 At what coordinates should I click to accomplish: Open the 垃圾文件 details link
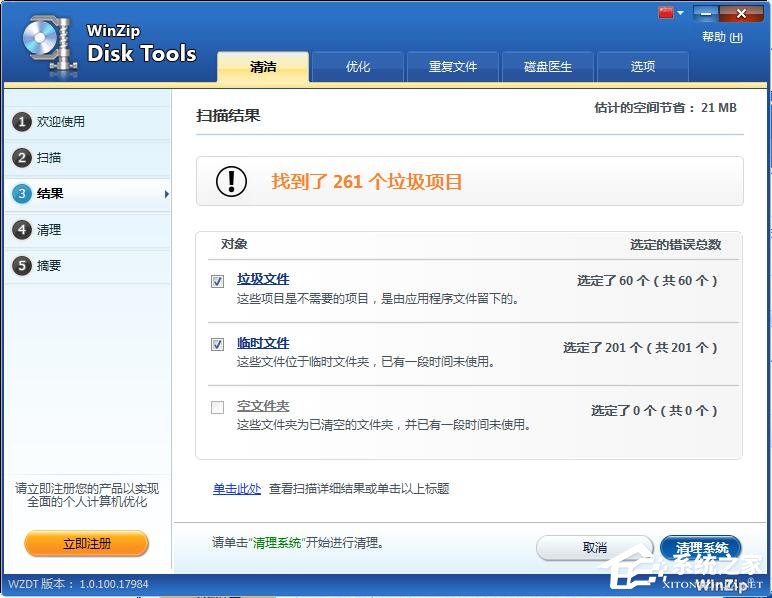coord(263,279)
